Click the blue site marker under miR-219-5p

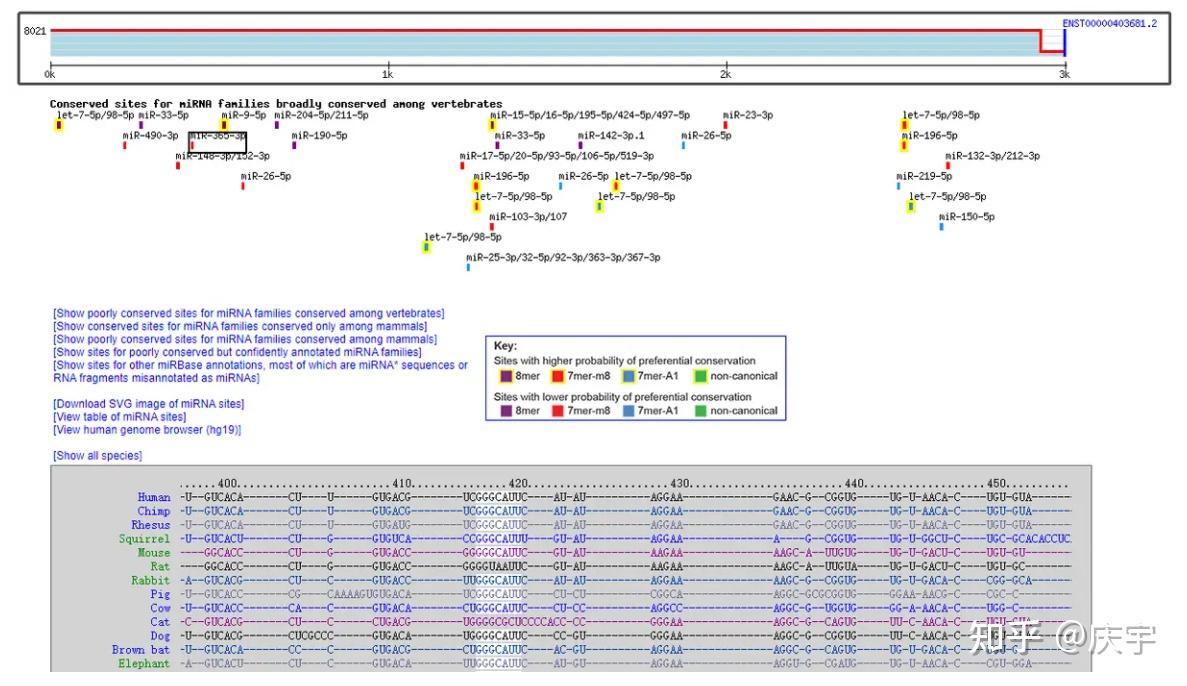[899, 186]
